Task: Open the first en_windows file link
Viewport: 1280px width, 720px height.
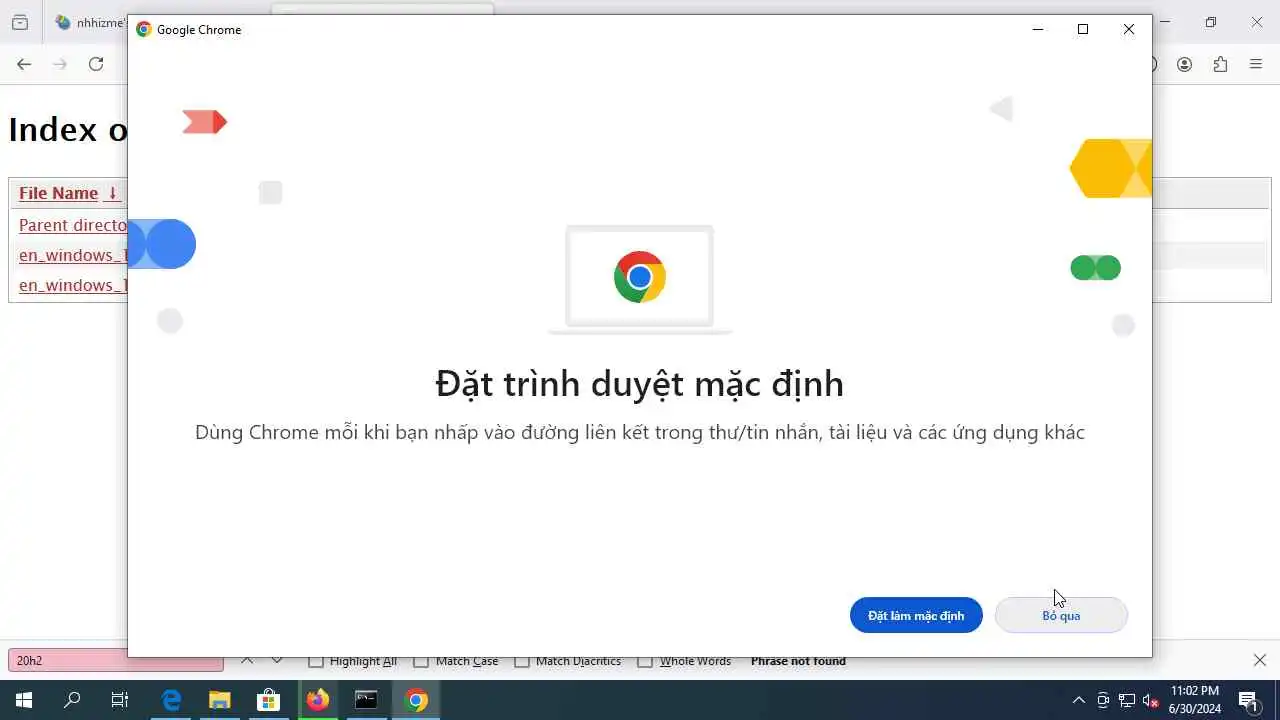Action: pos(73,255)
